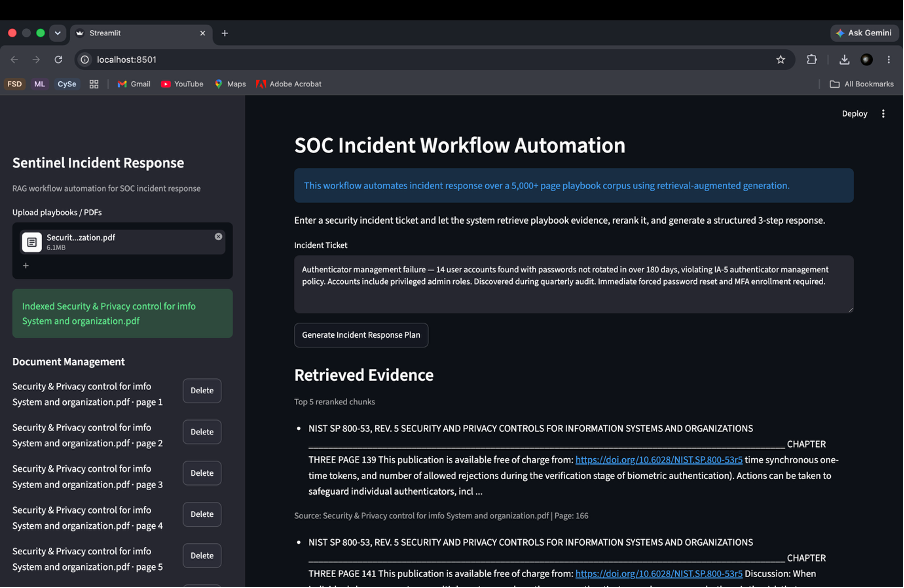Reload the localhost page

click(x=58, y=59)
